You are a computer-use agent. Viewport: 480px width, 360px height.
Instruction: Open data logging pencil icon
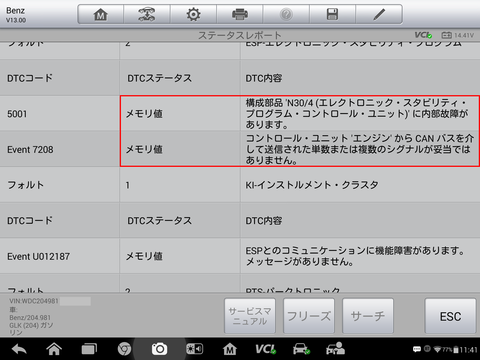click(379, 14)
